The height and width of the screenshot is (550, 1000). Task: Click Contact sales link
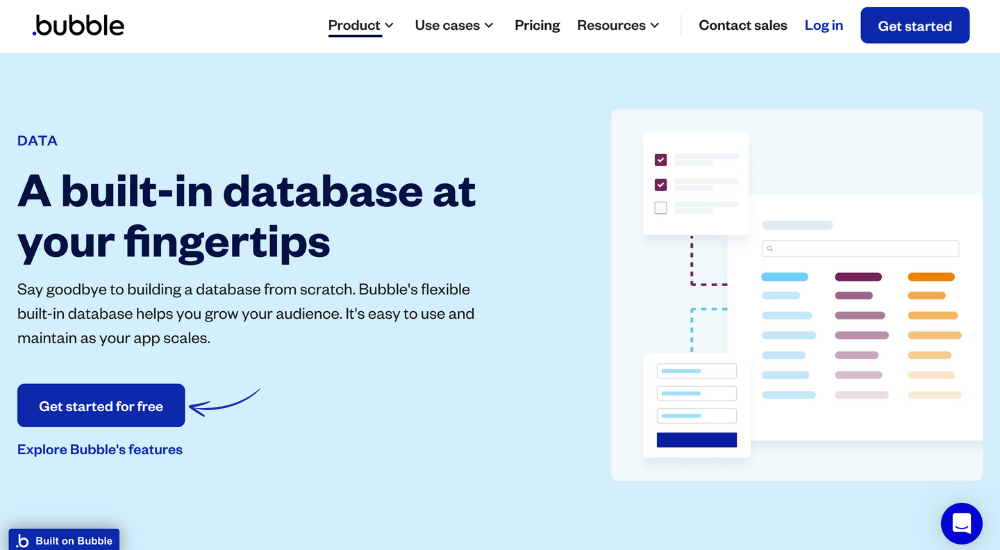[743, 26]
